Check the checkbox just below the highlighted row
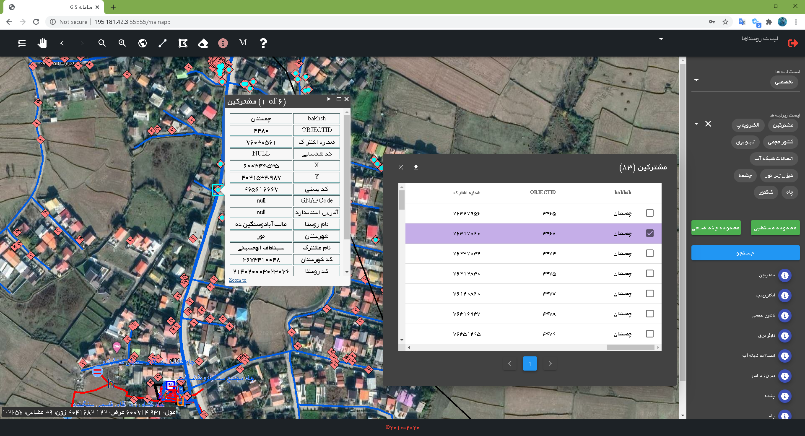The width and height of the screenshot is (805, 436). pos(649,253)
